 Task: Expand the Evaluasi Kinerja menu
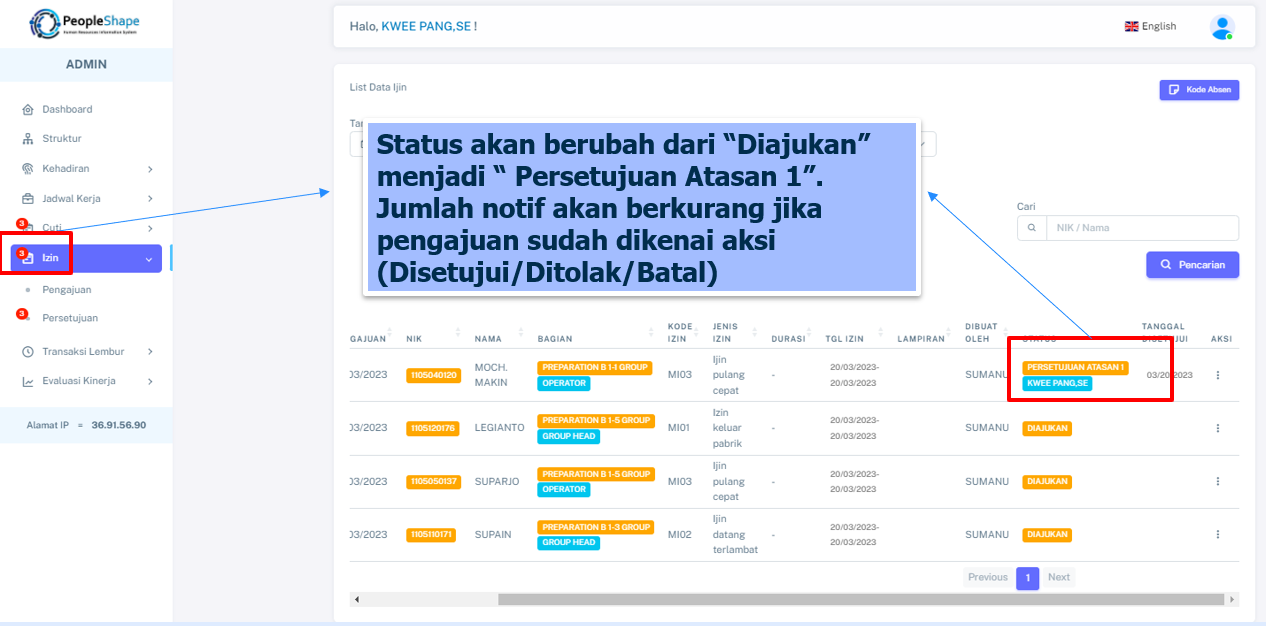click(x=86, y=381)
